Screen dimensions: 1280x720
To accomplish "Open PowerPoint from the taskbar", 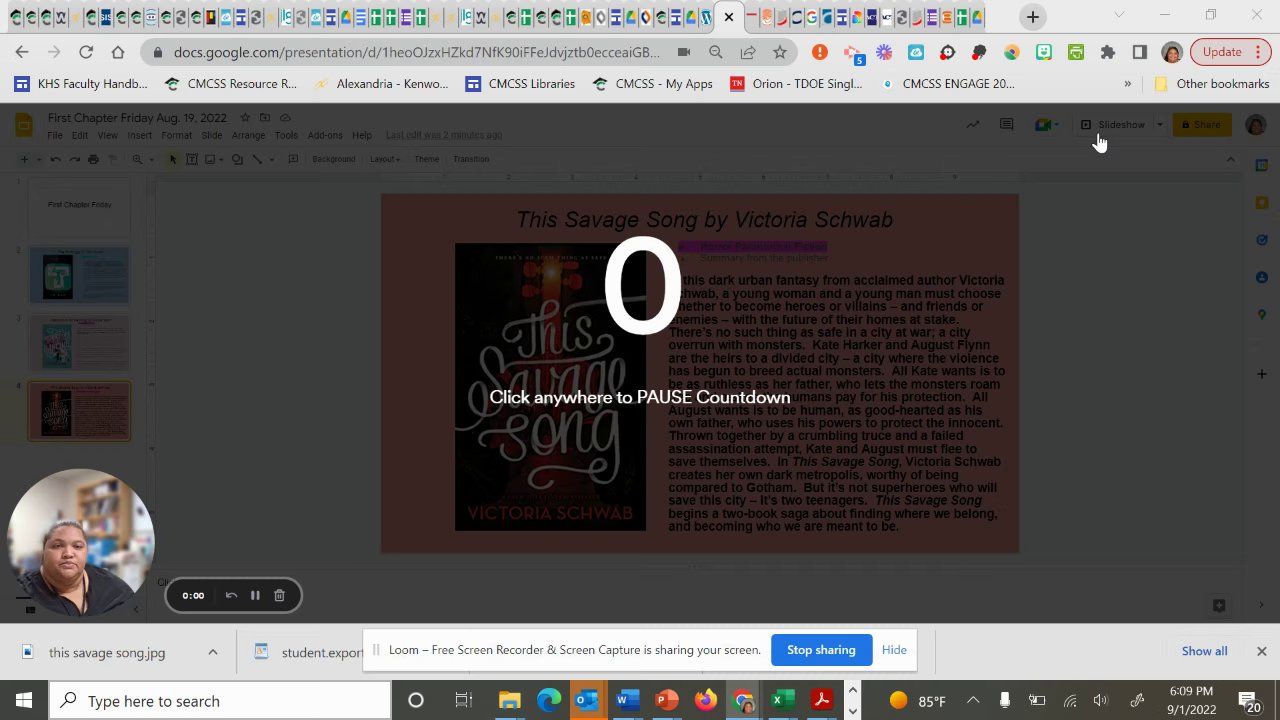I will [666, 701].
